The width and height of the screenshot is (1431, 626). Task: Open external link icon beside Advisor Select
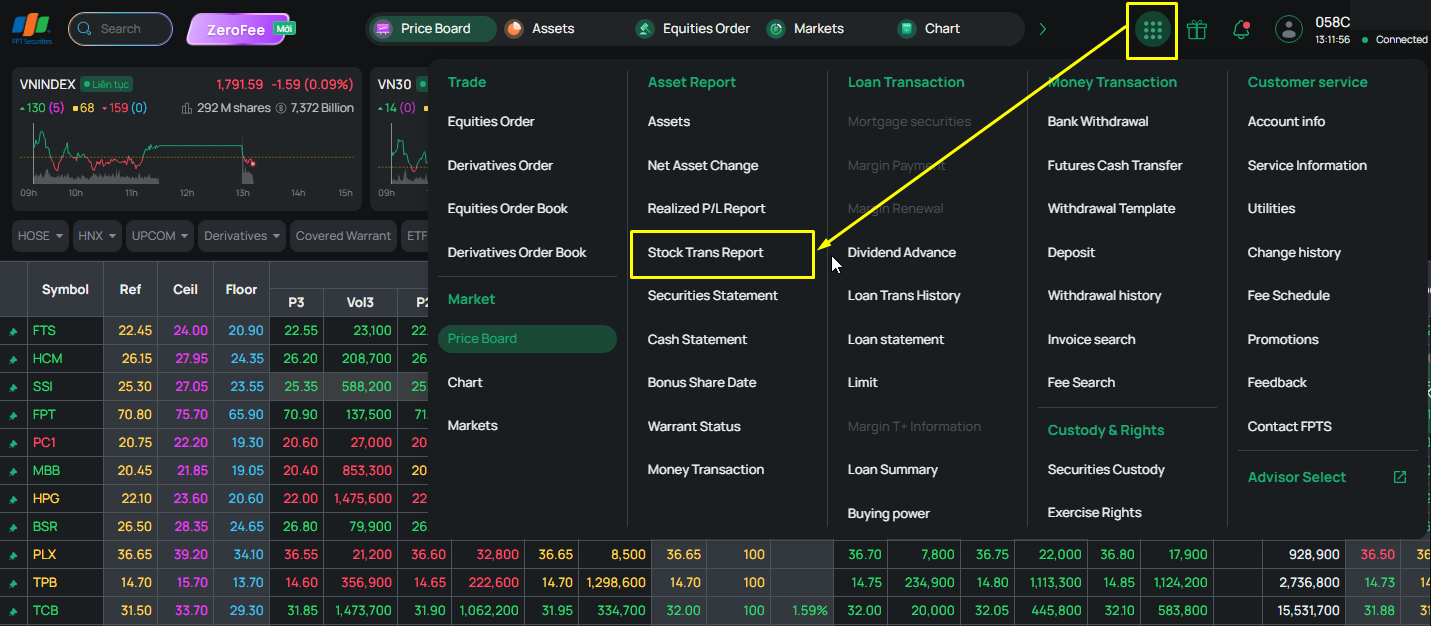click(x=1400, y=477)
